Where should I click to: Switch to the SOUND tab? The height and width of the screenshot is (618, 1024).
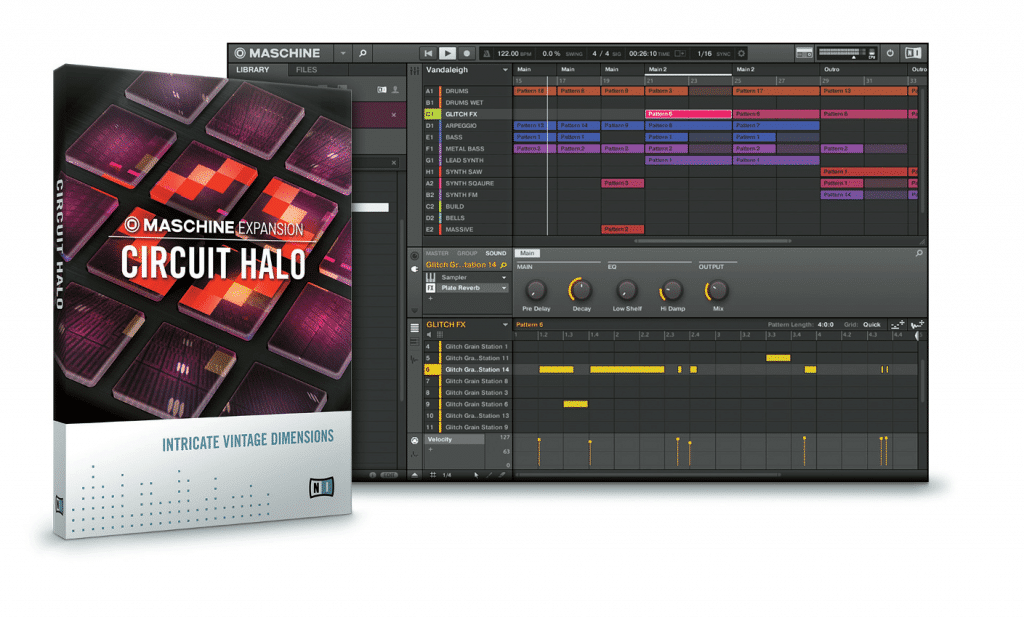(x=496, y=253)
